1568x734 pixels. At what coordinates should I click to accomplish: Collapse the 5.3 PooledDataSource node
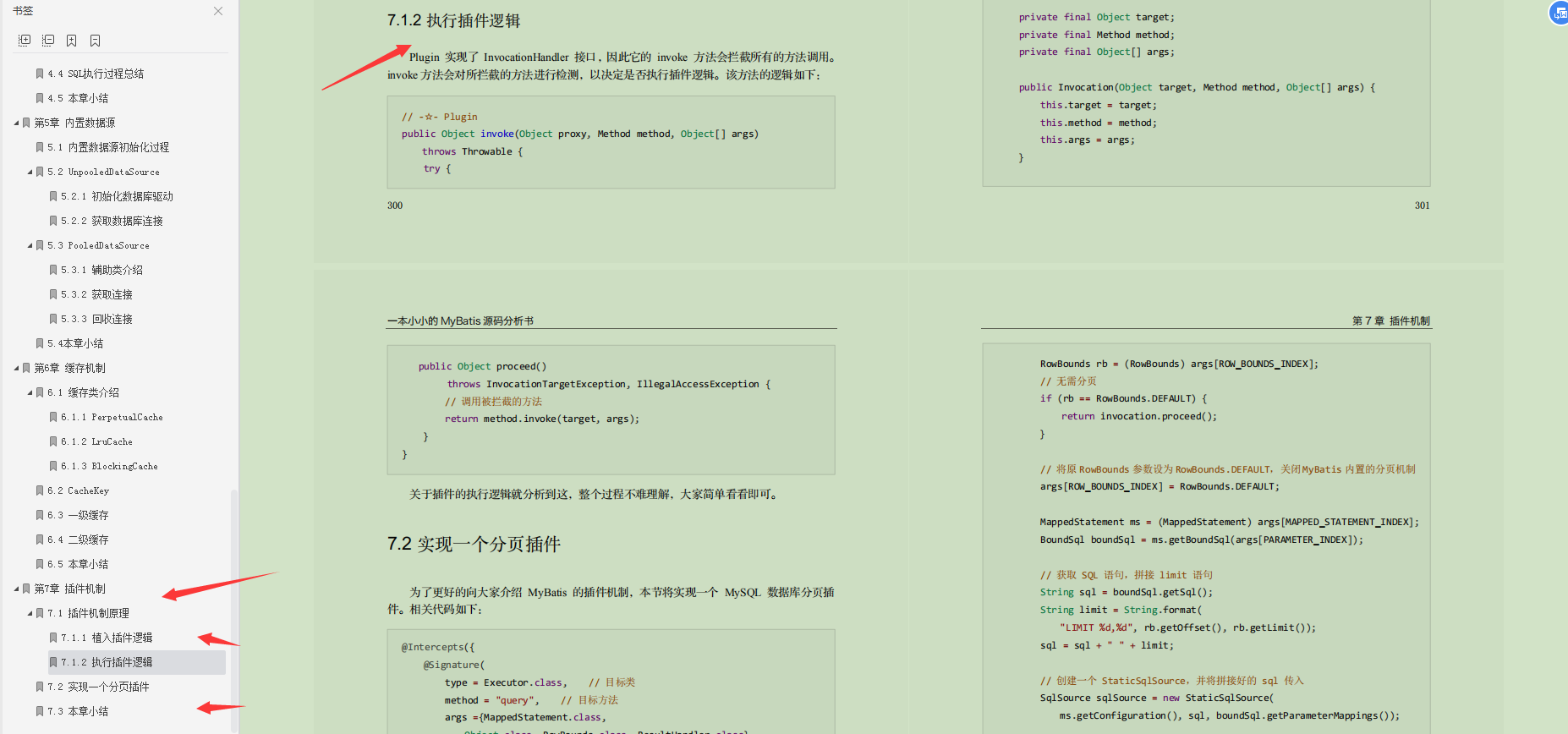coord(30,245)
